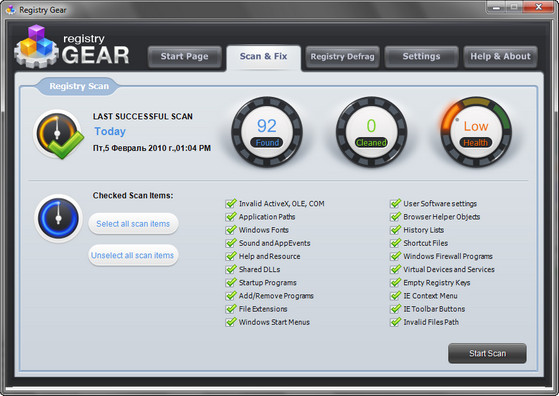Close the Registry Gear window
The height and width of the screenshot is (396, 559).
pos(539,7)
